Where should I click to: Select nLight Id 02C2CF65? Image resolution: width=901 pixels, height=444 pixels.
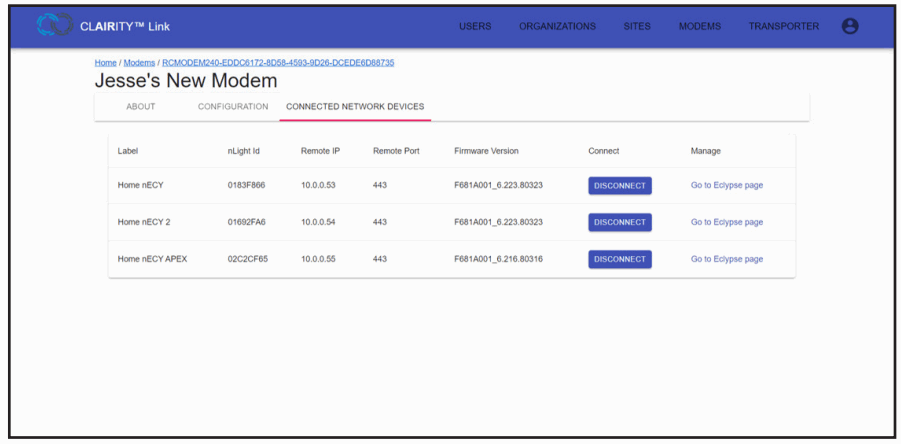coord(248,259)
